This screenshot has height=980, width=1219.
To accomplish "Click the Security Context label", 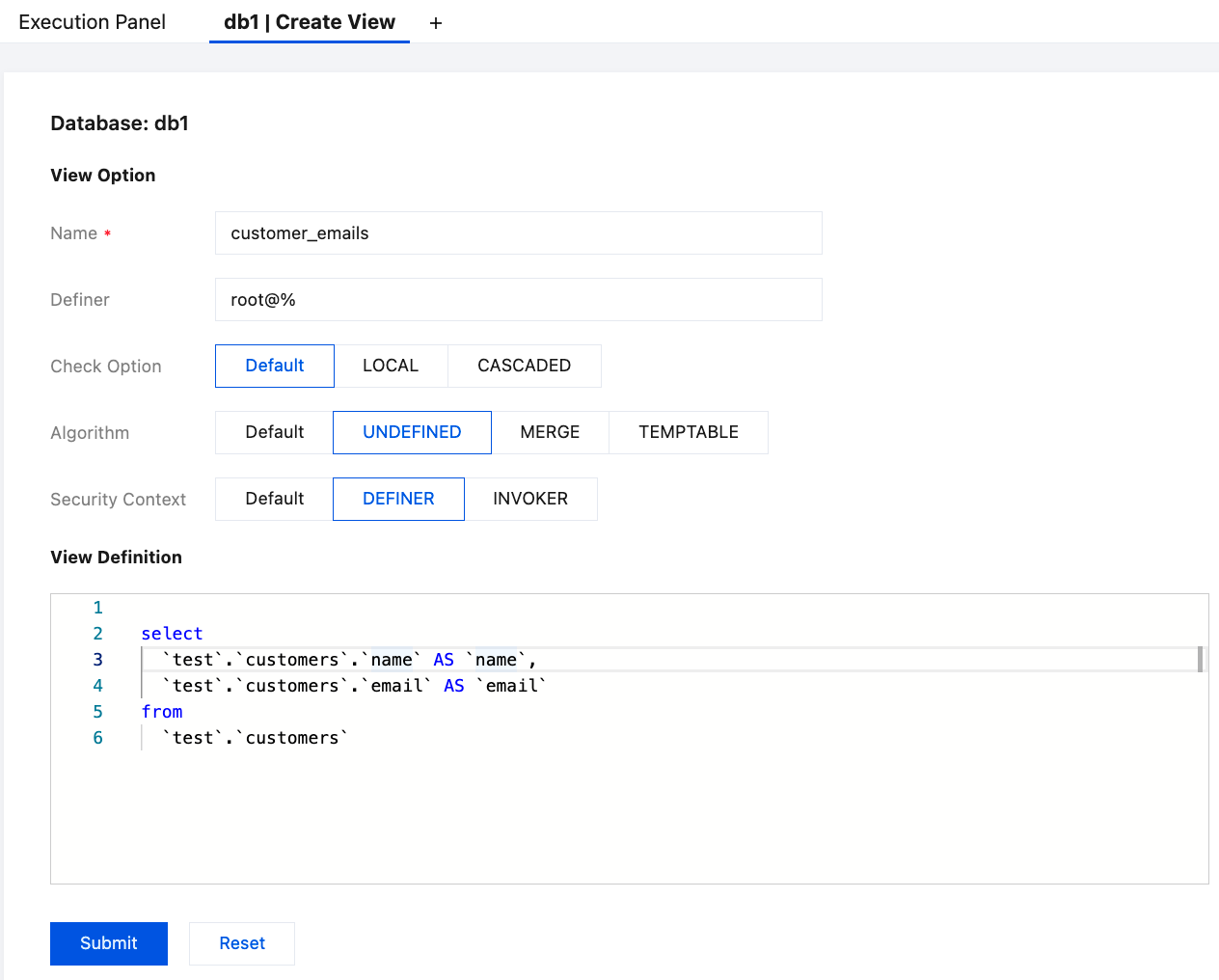I will [x=119, y=500].
